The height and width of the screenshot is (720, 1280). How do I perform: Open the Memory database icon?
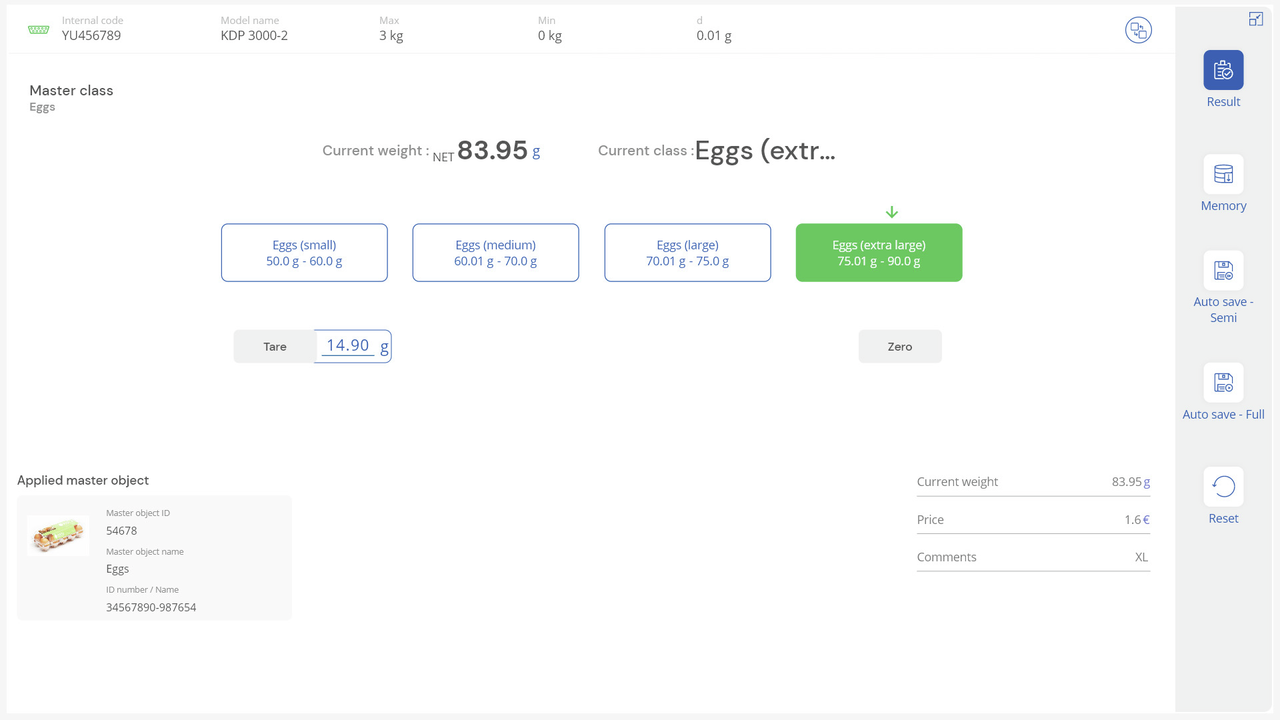click(1223, 175)
